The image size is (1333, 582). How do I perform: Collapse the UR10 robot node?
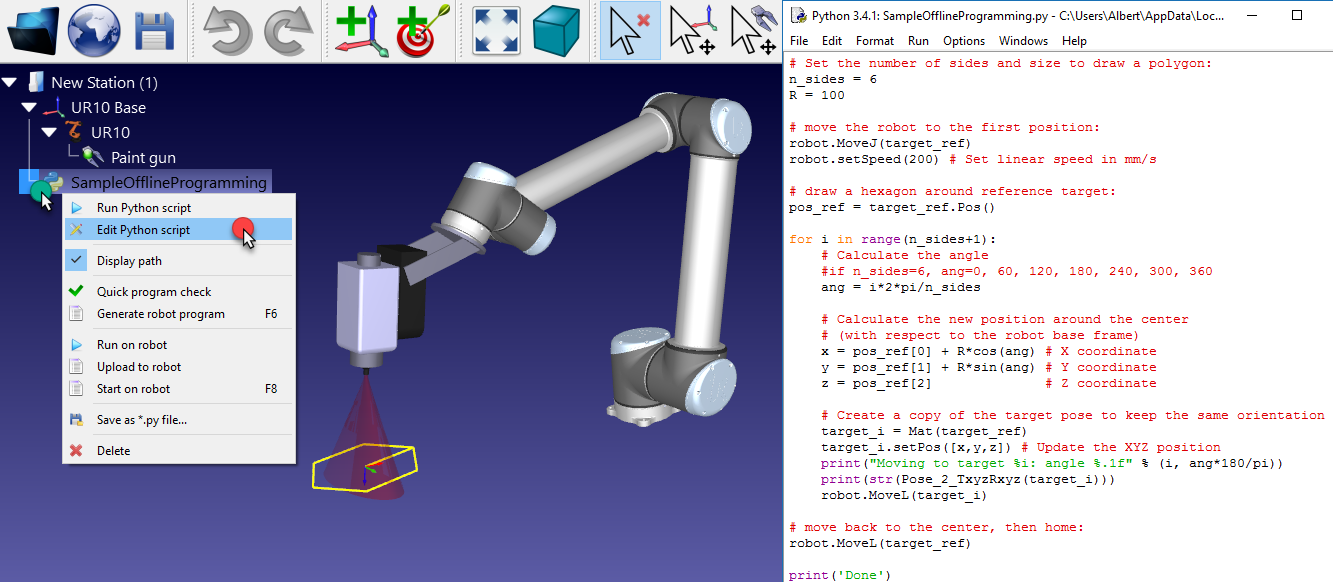(x=48, y=132)
